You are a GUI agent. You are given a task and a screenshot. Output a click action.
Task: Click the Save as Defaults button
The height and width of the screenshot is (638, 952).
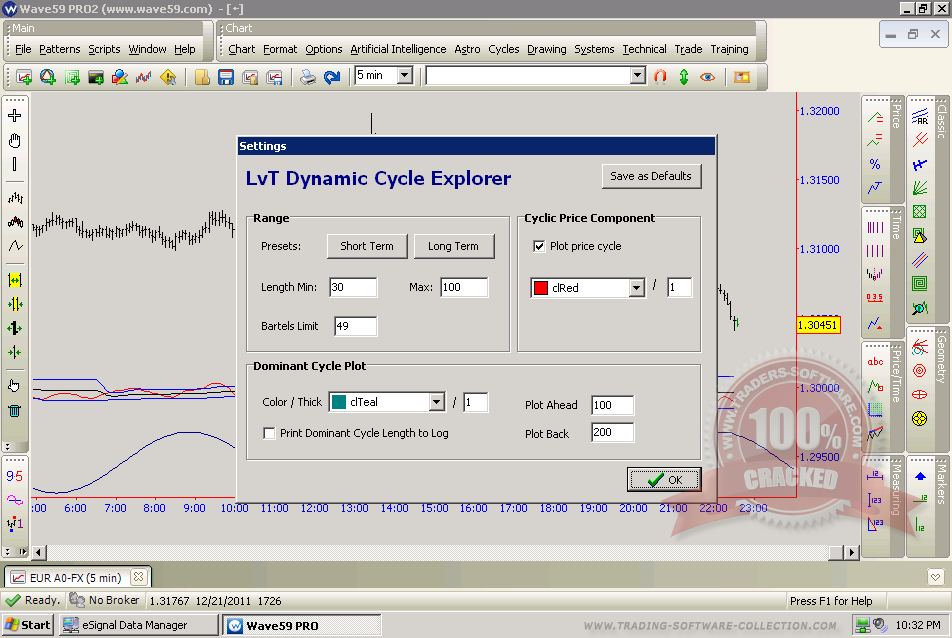point(651,176)
